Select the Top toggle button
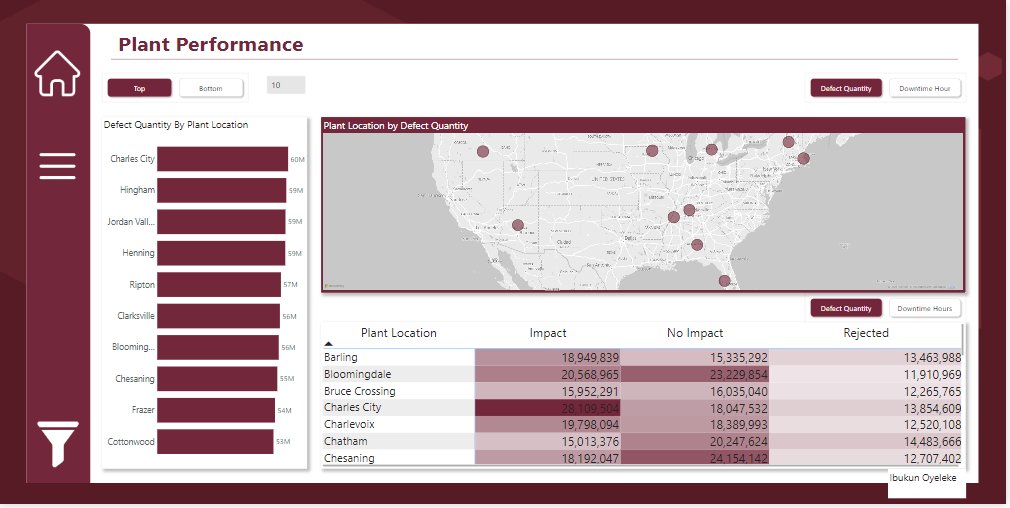The image size is (1010, 508). [139, 88]
